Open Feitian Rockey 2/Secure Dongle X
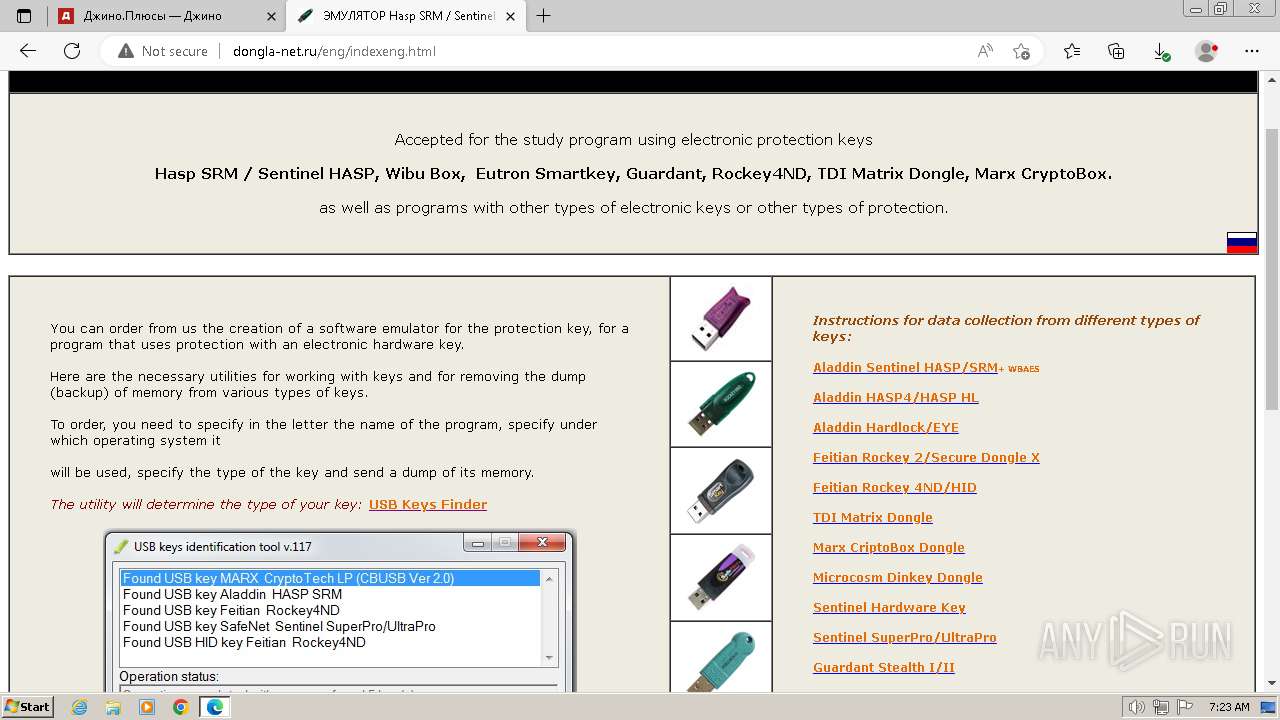The width and height of the screenshot is (1280, 720). pos(926,457)
